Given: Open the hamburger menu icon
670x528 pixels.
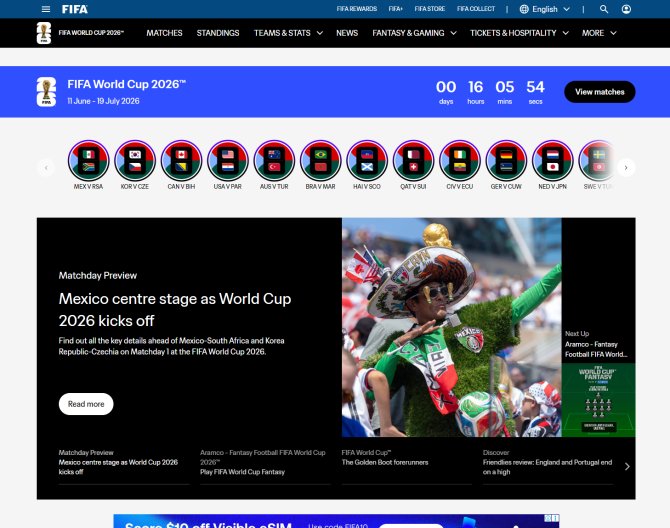Looking at the screenshot, I should 46,9.
